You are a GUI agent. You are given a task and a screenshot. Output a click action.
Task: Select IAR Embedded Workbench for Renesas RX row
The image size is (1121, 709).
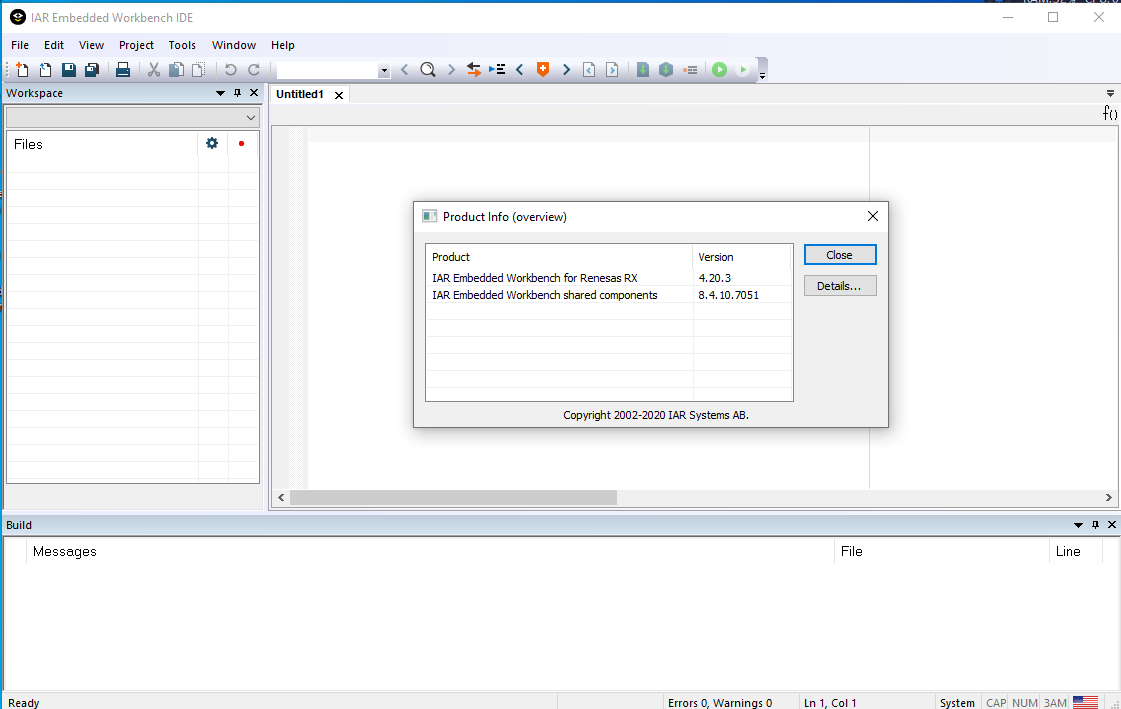click(609, 278)
